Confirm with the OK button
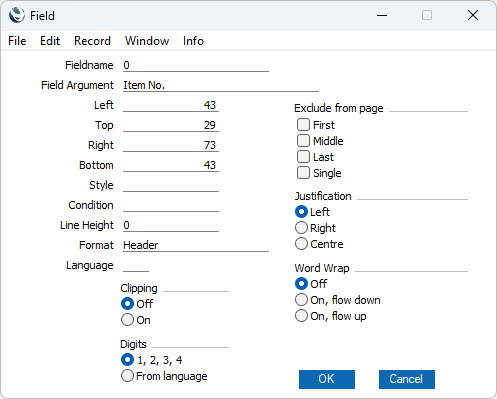 327,379
